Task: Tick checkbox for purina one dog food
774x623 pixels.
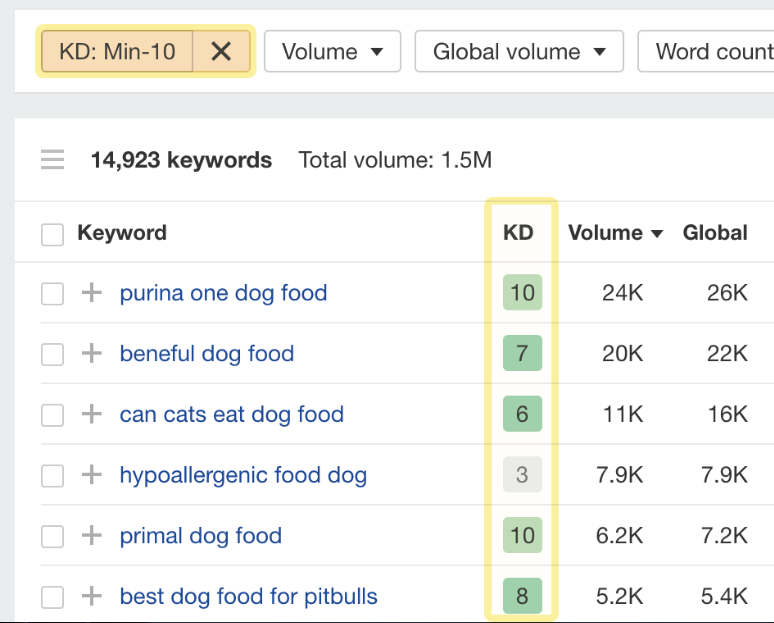Action: coord(52,294)
